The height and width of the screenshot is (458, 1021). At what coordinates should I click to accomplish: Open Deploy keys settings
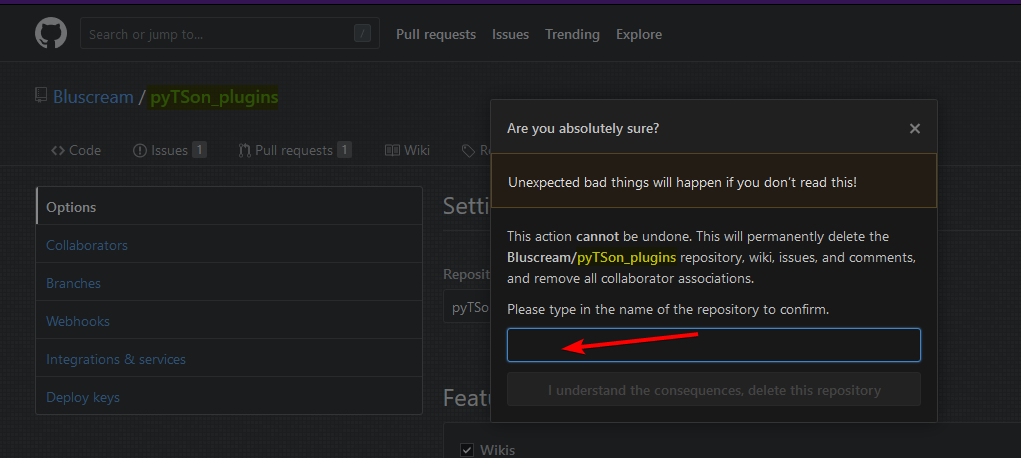coord(229,397)
